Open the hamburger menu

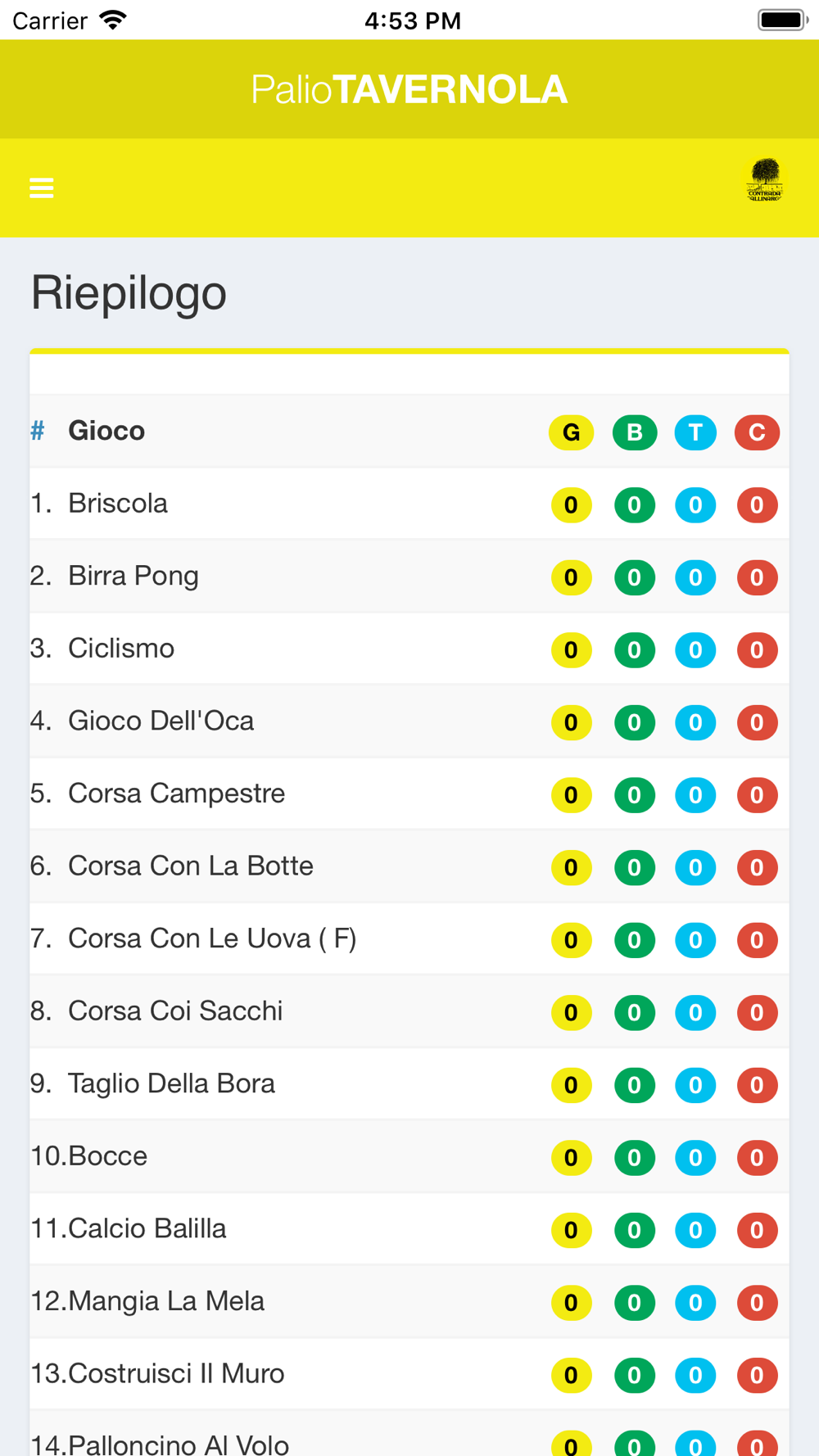point(42,188)
